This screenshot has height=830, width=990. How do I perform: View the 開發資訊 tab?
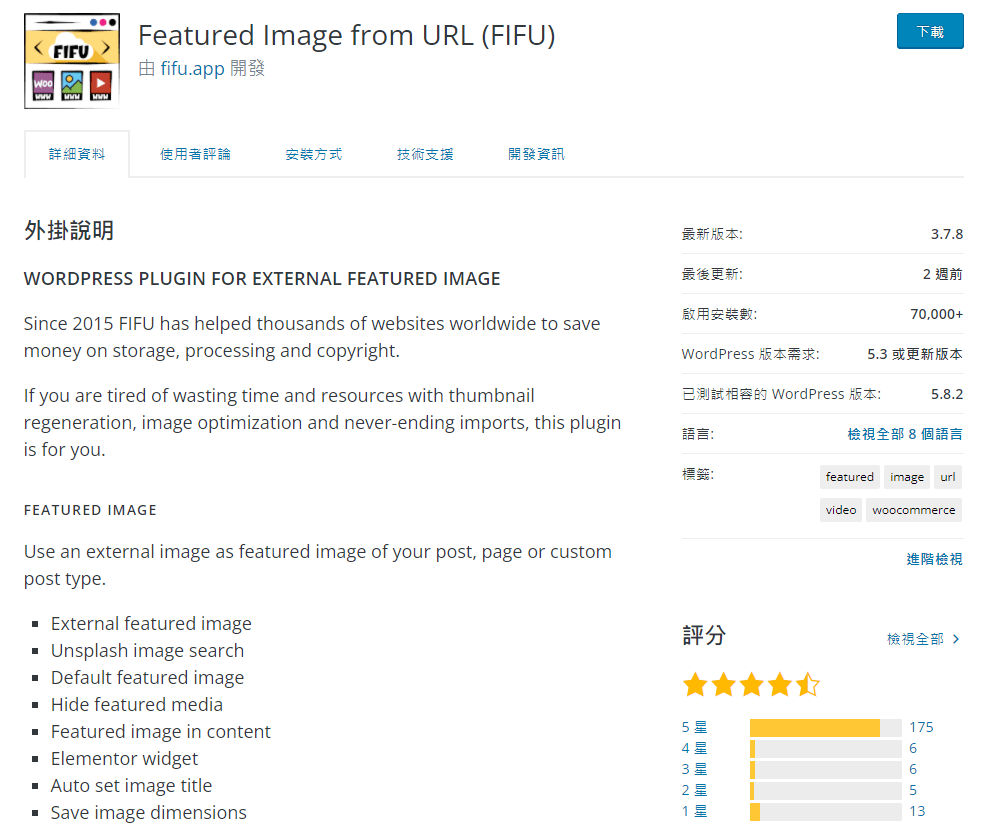point(536,154)
